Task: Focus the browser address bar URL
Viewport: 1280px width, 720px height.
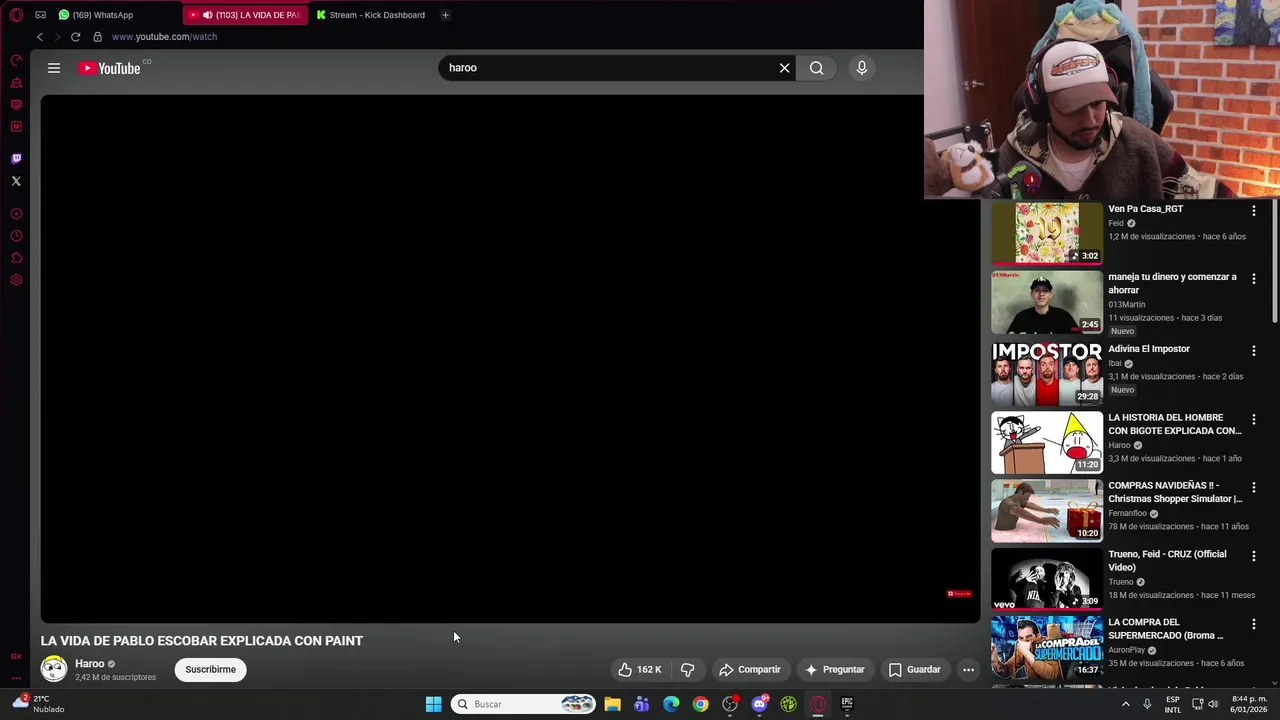Action: tap(164, 37)
